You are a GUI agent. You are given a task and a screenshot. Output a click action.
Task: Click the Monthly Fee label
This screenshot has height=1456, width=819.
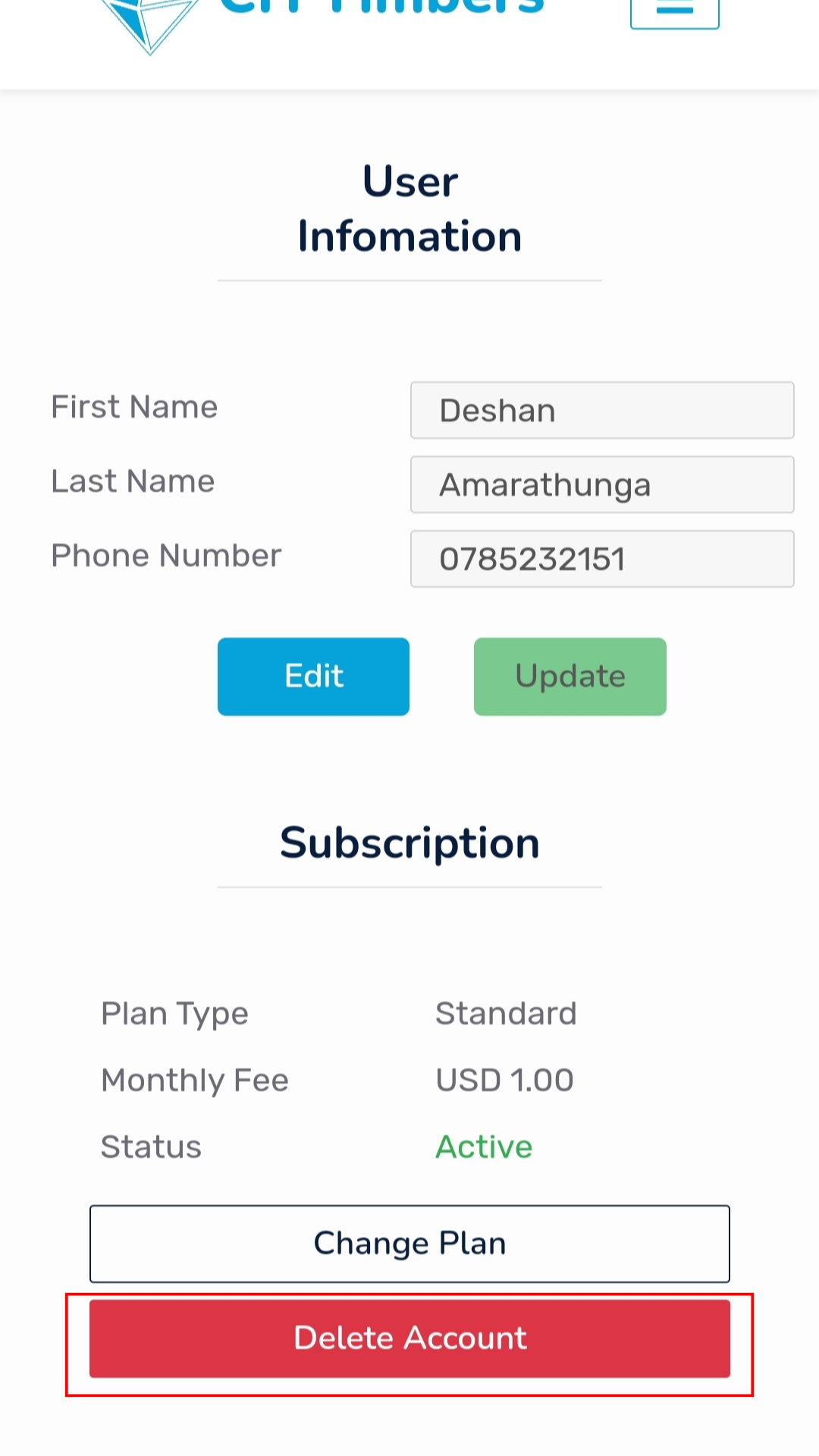[195, 1081]
